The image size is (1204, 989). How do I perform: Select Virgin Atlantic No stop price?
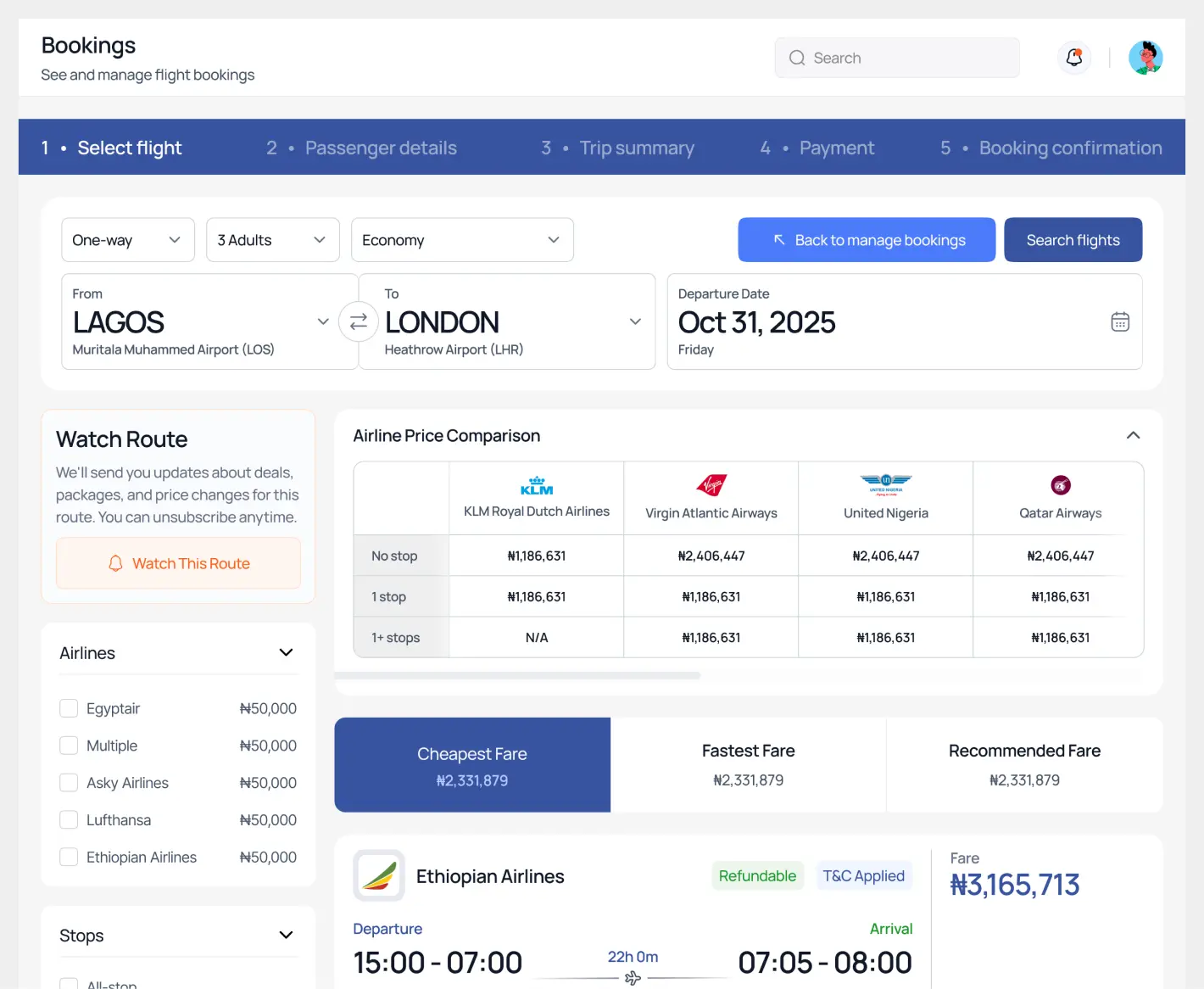pos(711,556)
